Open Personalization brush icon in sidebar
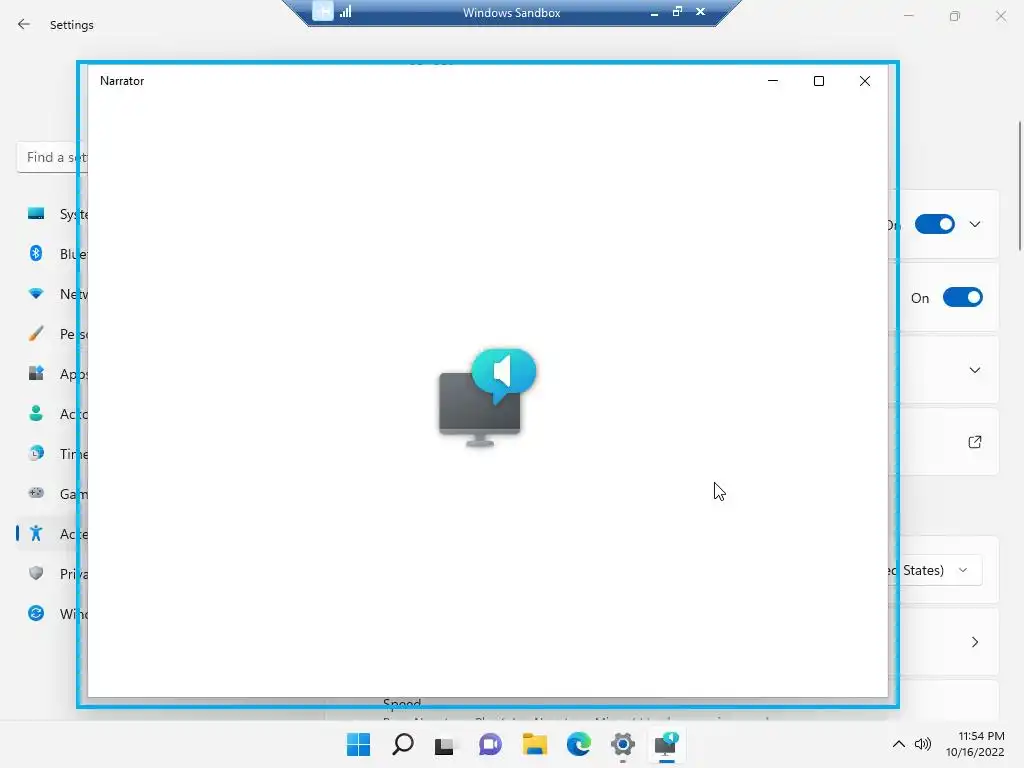Viewport: 1024px width, 768px height. (x=36, y=334)
